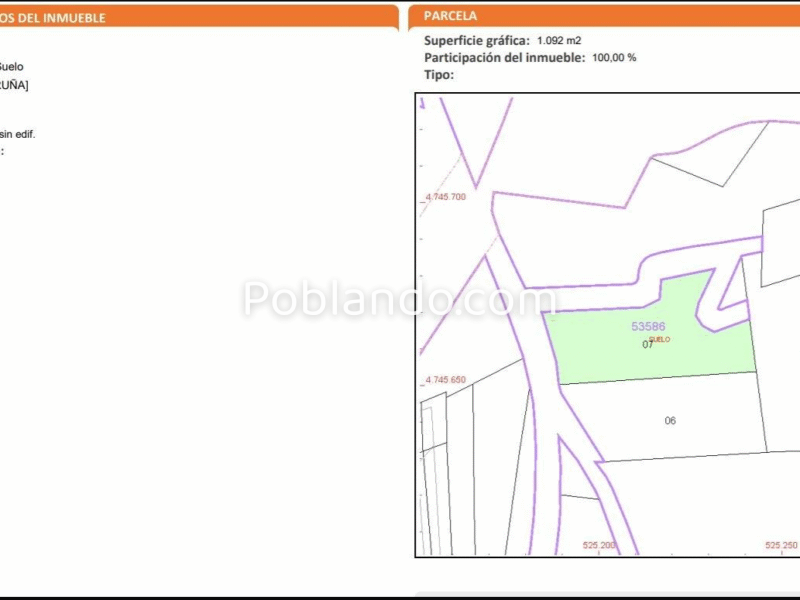Viewport: 800px width, 600px height.
Task: Click the coordinate label 4.745.650
Action: click(x=444, y=381)
